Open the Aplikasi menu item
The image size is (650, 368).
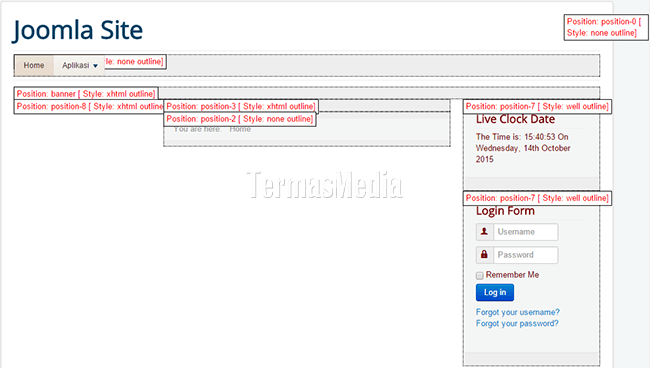coord(79,65)
